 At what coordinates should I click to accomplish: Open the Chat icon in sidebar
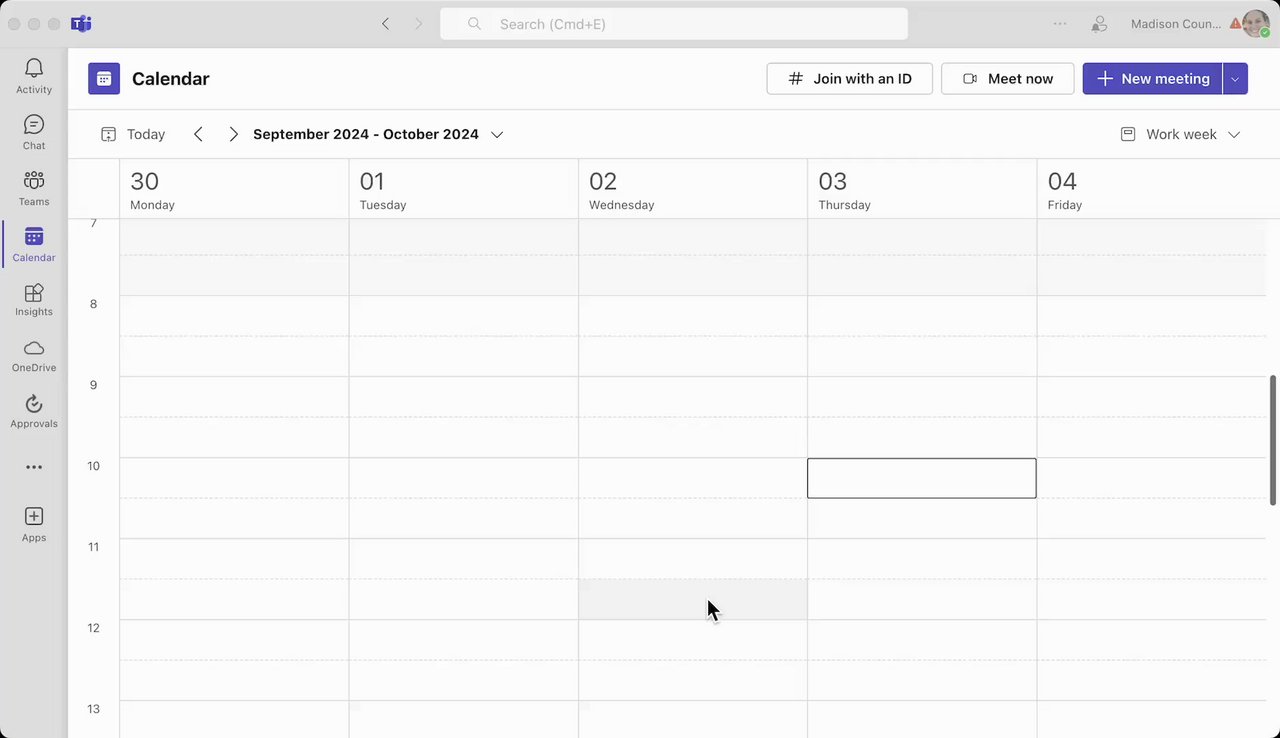34,126
